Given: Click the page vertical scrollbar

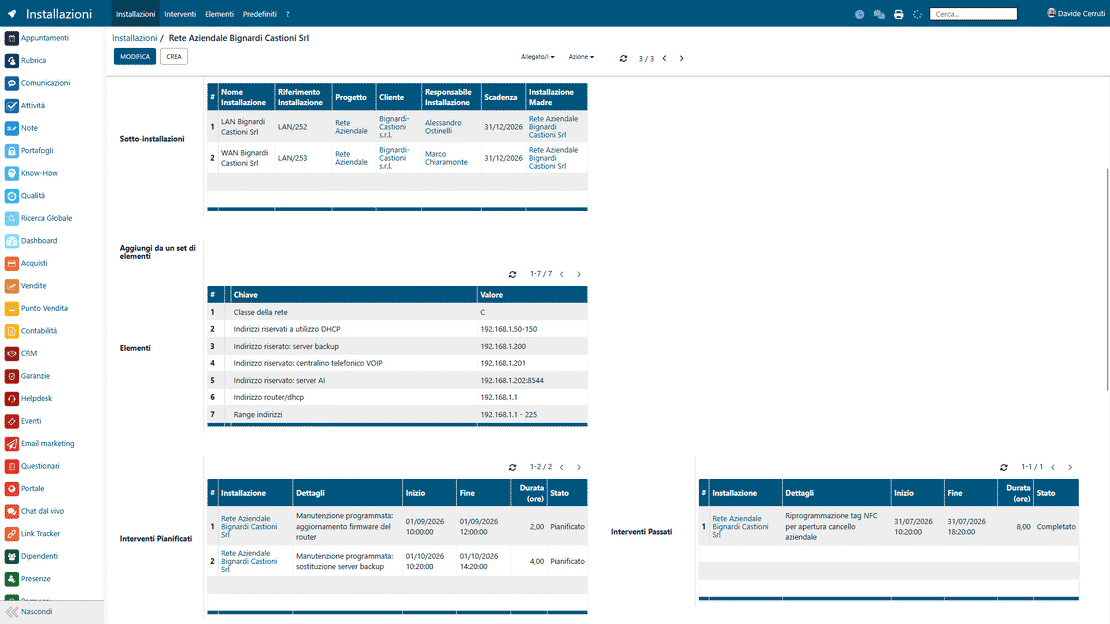Looking at the screenshot, I should [1107, 279].
